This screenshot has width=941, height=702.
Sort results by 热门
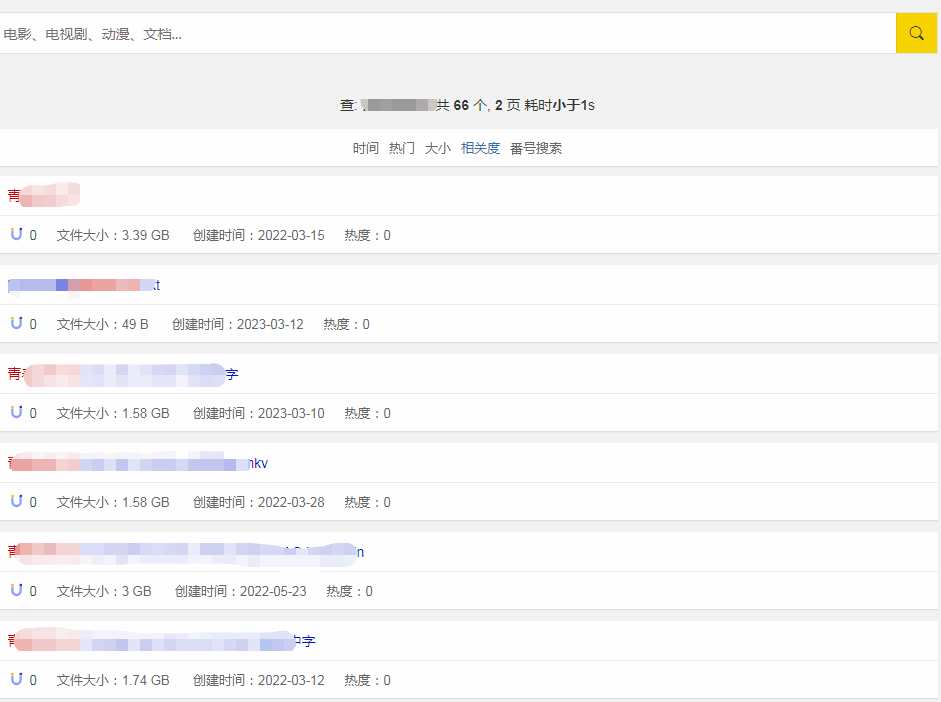tap(401, 148)
